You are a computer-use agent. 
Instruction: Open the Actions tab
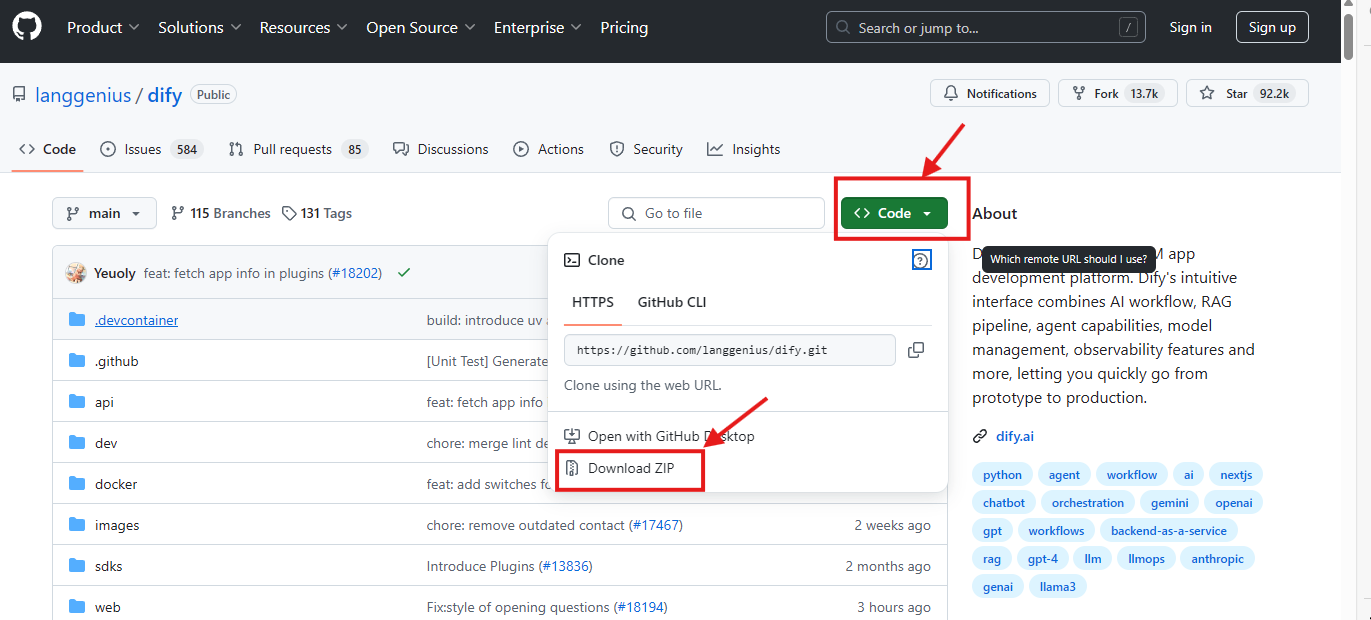548,149
